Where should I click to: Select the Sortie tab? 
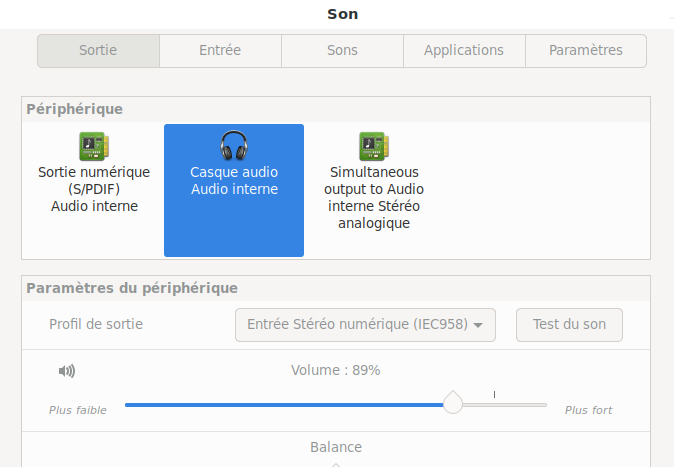pos(98,50)
